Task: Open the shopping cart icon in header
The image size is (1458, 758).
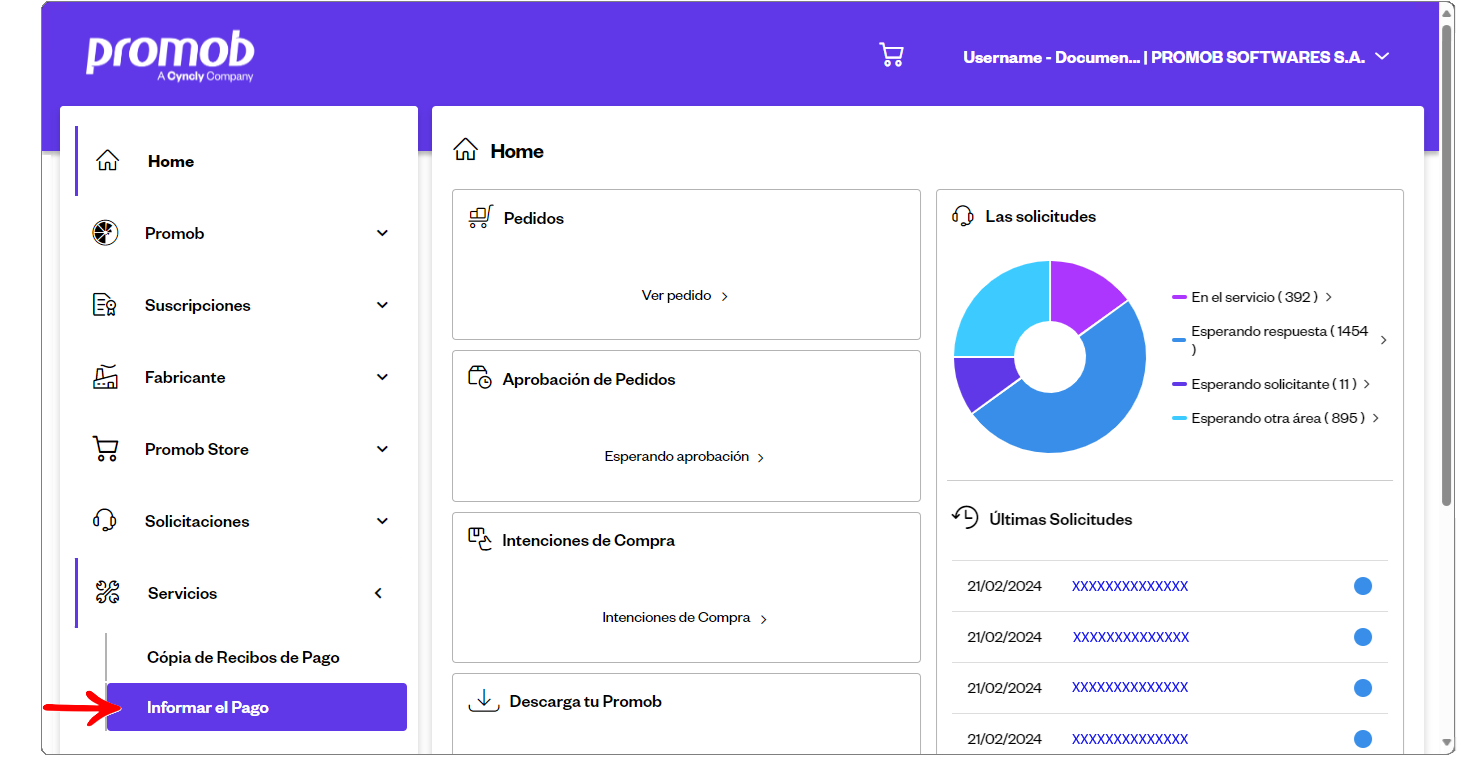Action: pos(891,55)
